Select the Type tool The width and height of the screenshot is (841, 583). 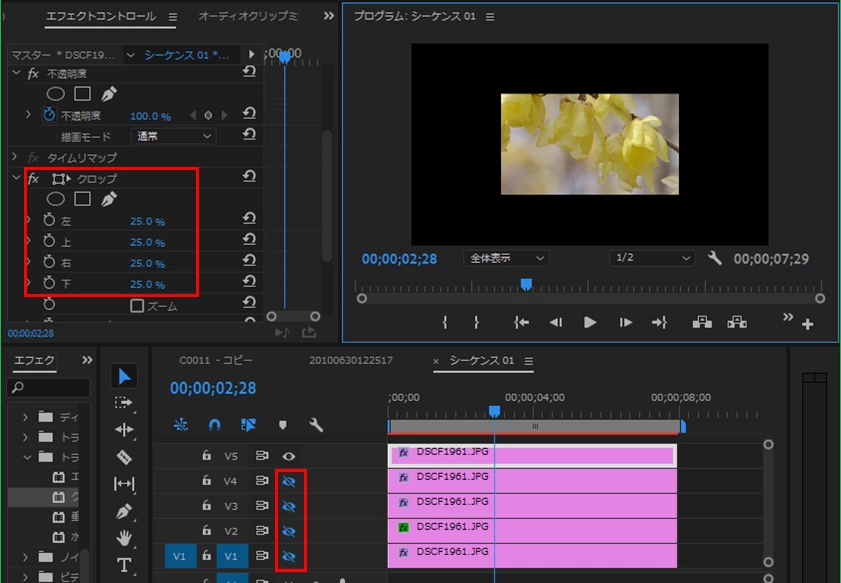click(124, 565)
